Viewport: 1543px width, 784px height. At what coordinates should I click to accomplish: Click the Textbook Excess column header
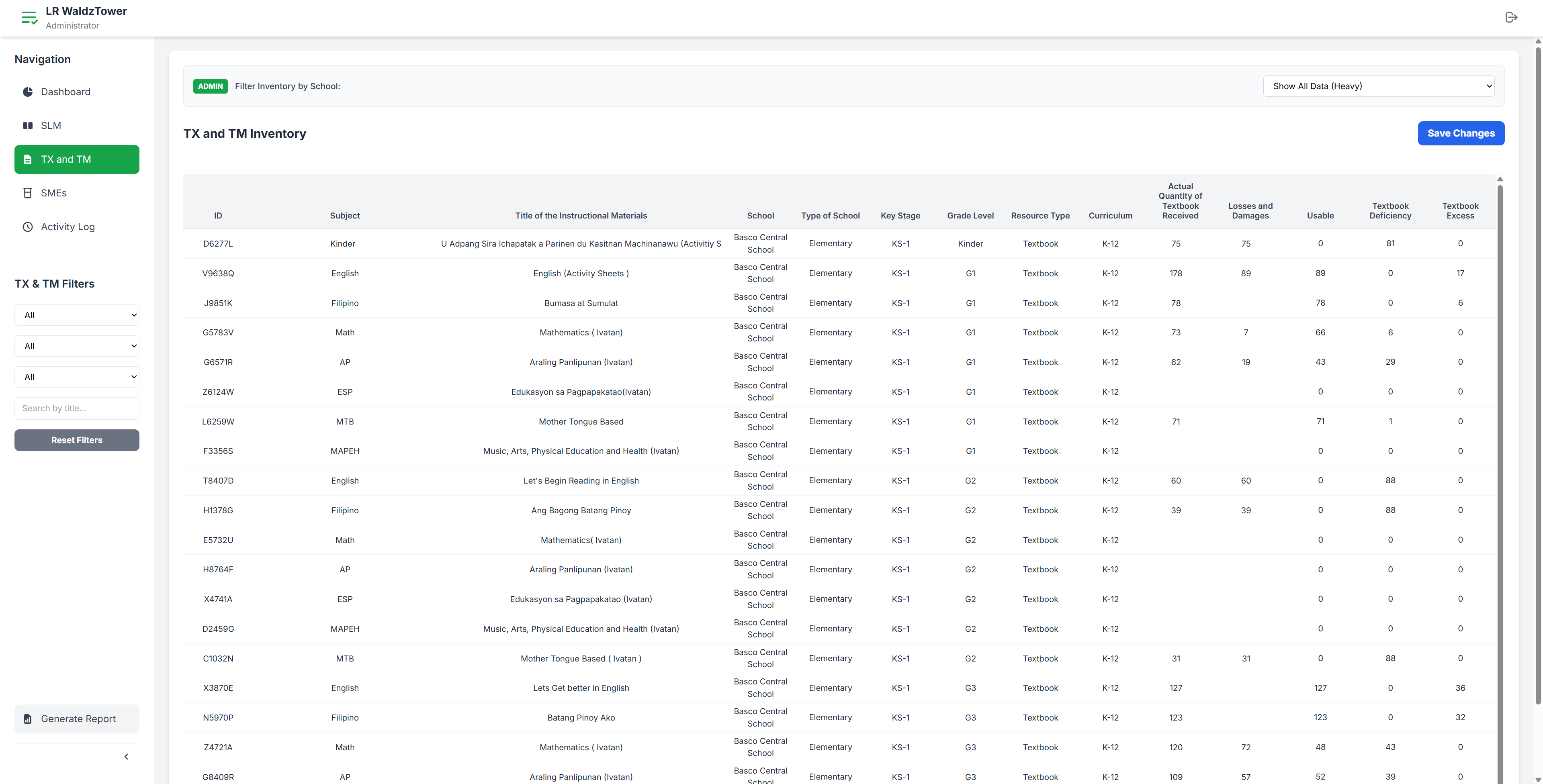coord(1460,211)
